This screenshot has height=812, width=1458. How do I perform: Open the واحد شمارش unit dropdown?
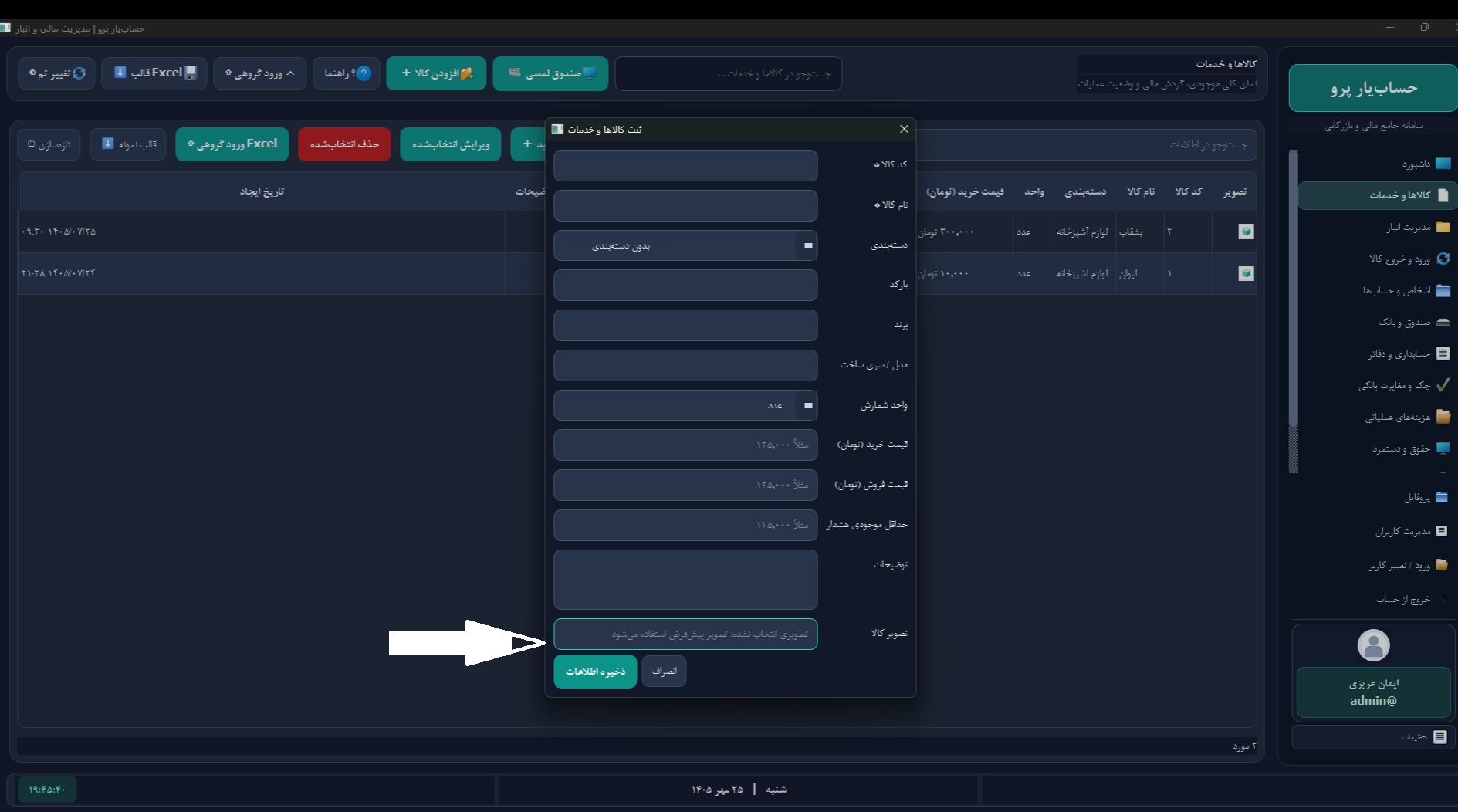coord(685,405)
